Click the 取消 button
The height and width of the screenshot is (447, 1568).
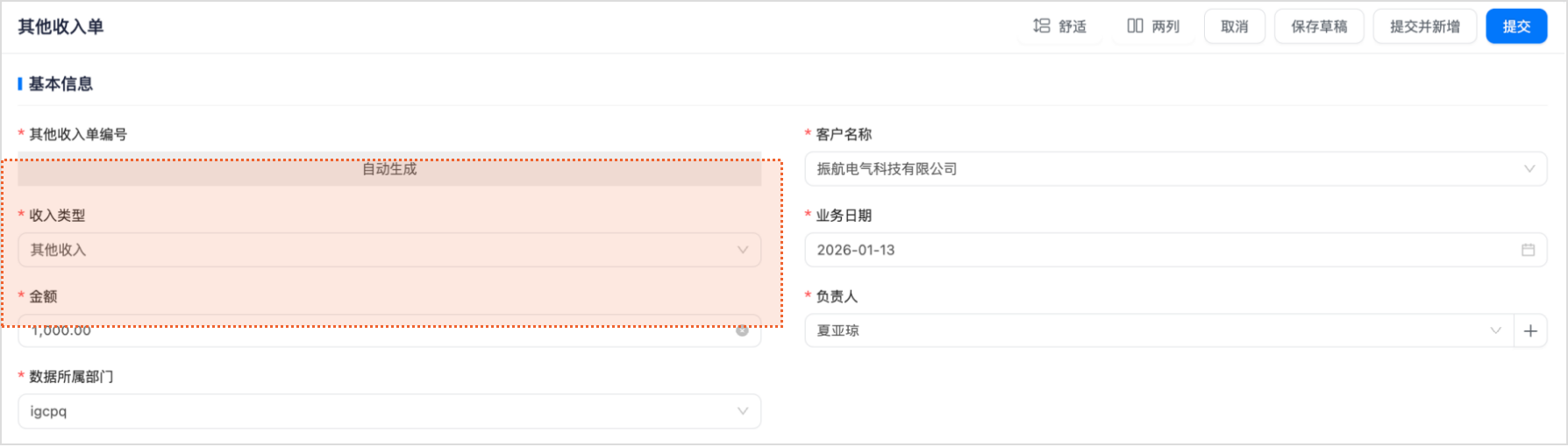click(1234, 26)
